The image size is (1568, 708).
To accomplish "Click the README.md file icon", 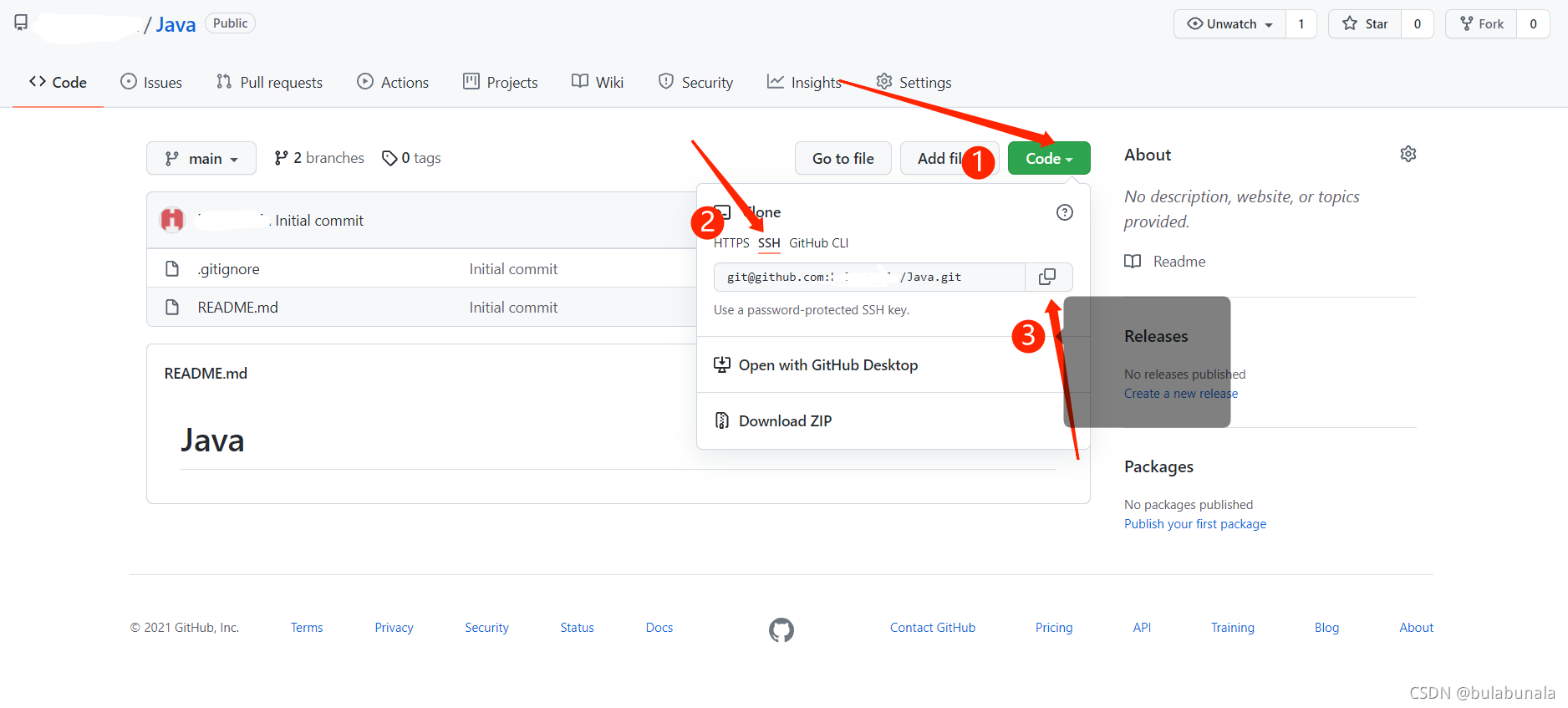I will point(172,308).
